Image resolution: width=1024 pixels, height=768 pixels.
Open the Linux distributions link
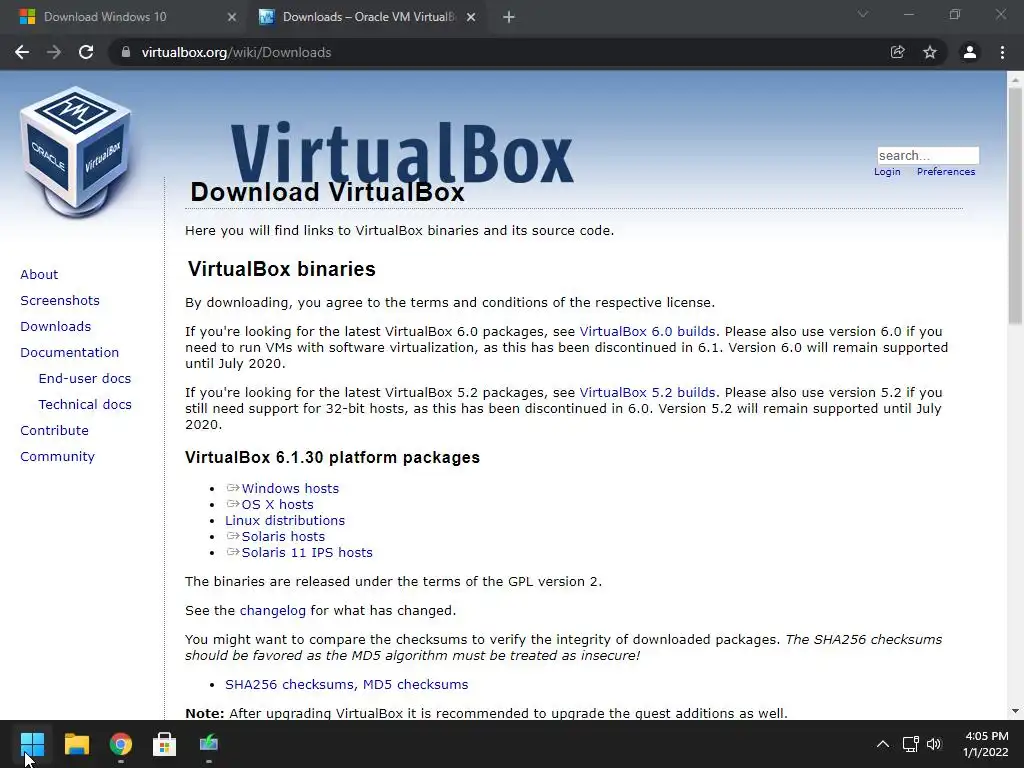[x=285, y=520]
